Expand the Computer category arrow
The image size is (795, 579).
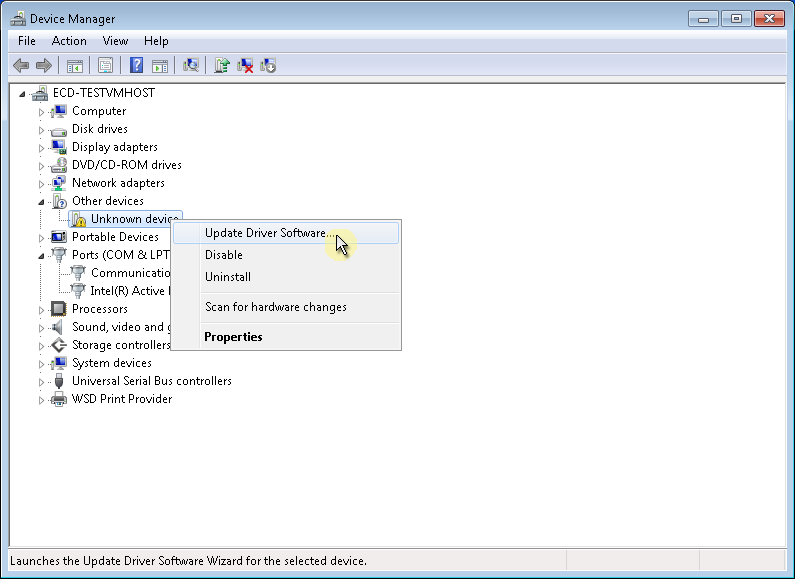click(x=42, y=112)
